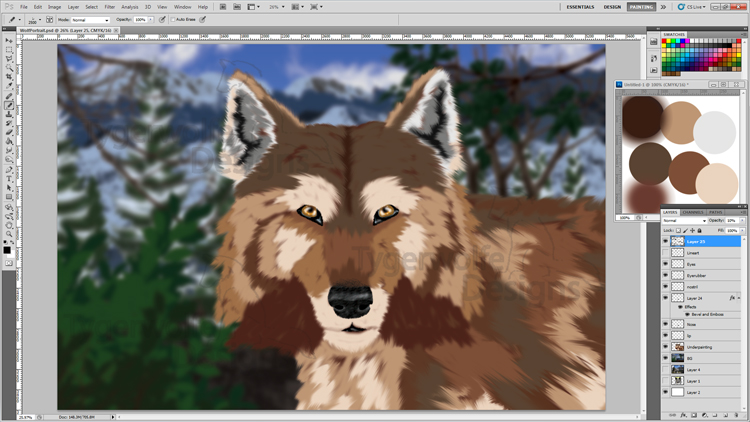Select the Move tool in toolbox

pos(9,40)
